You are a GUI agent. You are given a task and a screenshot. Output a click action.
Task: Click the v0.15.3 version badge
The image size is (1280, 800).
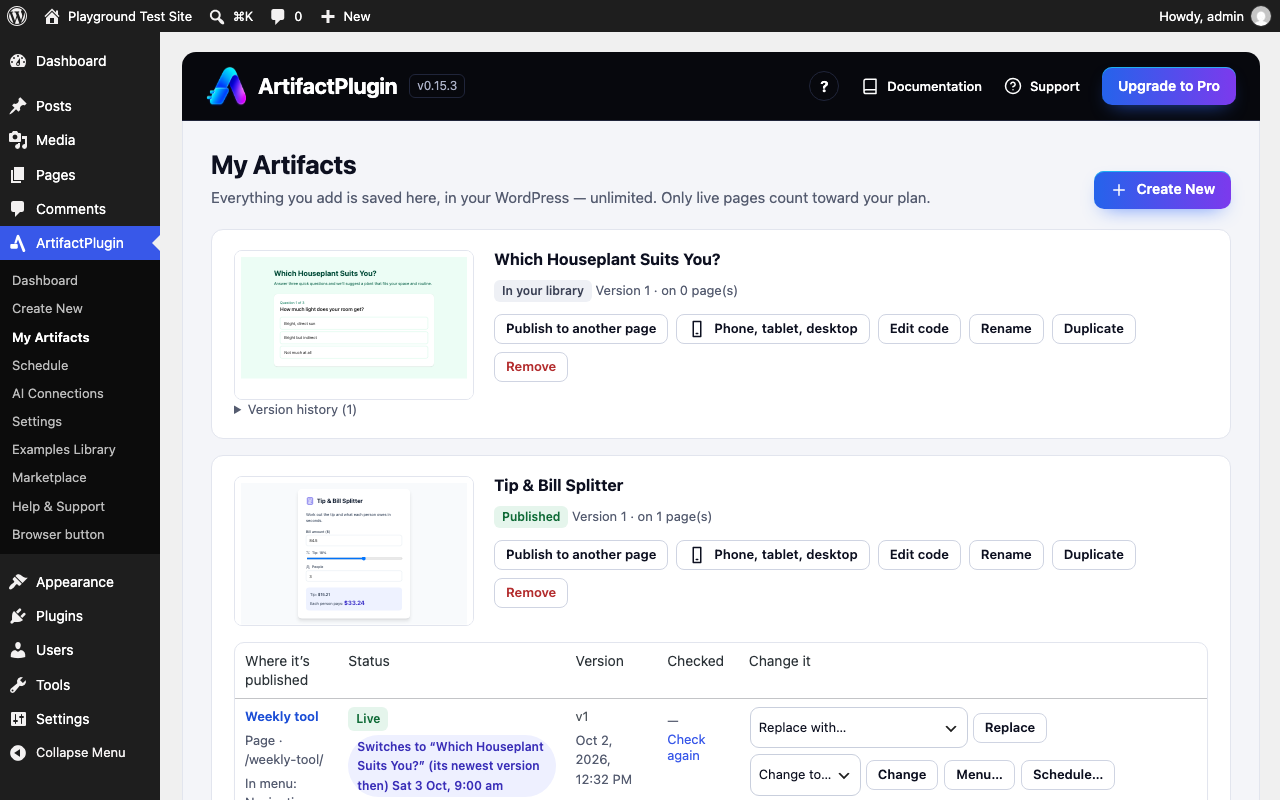pos(437,86)
